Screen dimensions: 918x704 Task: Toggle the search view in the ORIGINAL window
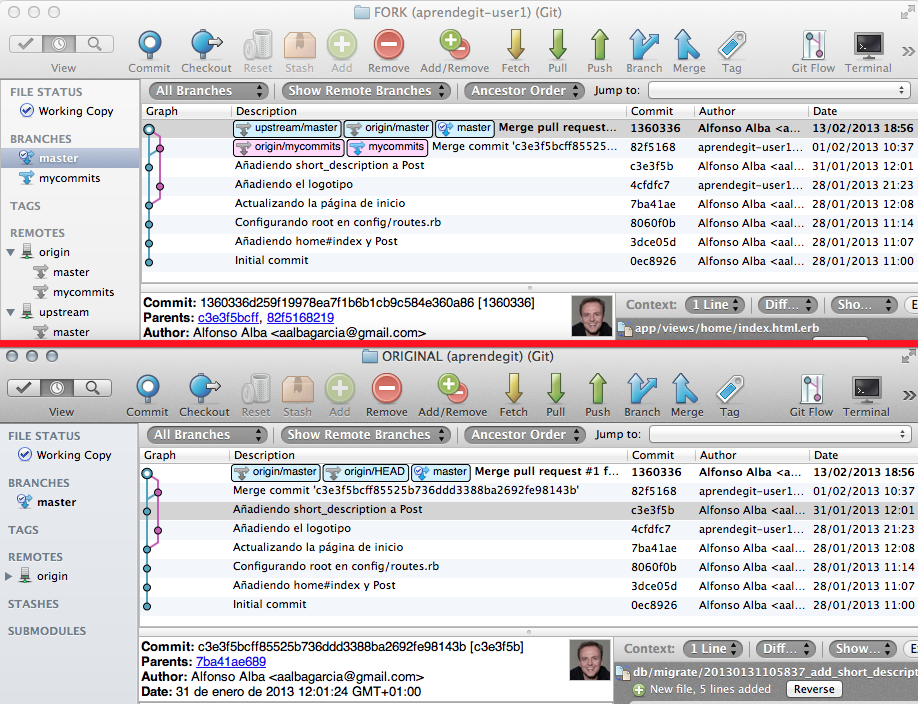pos(92,388)
